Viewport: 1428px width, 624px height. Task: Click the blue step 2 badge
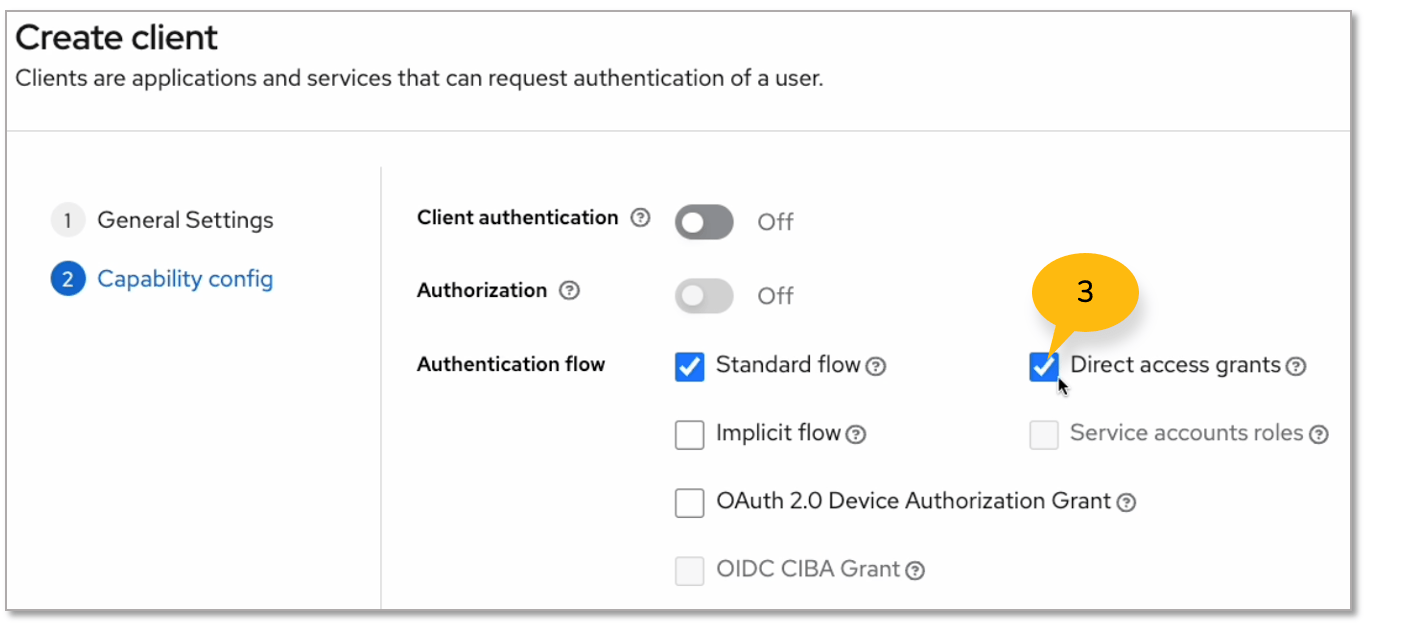67,279
